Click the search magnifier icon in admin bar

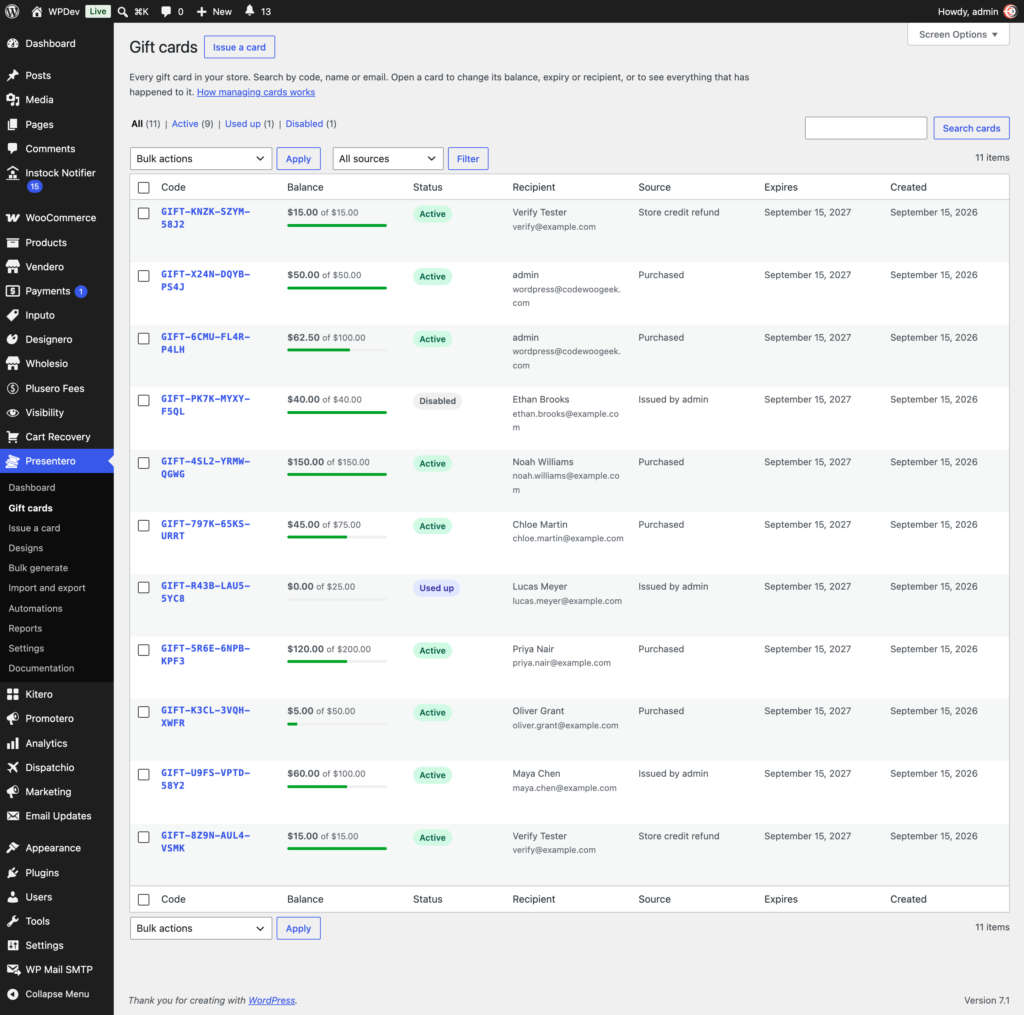pyautogui.click(x=122, y=11)
